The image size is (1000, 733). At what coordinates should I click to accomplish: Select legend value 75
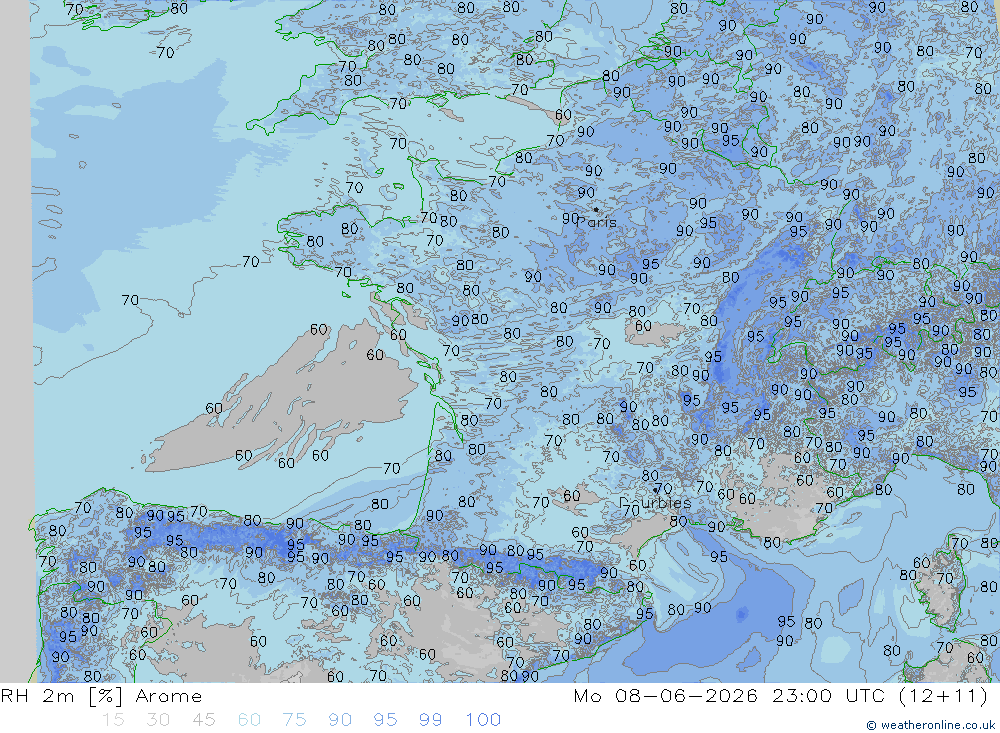click(x=295, y=720)
